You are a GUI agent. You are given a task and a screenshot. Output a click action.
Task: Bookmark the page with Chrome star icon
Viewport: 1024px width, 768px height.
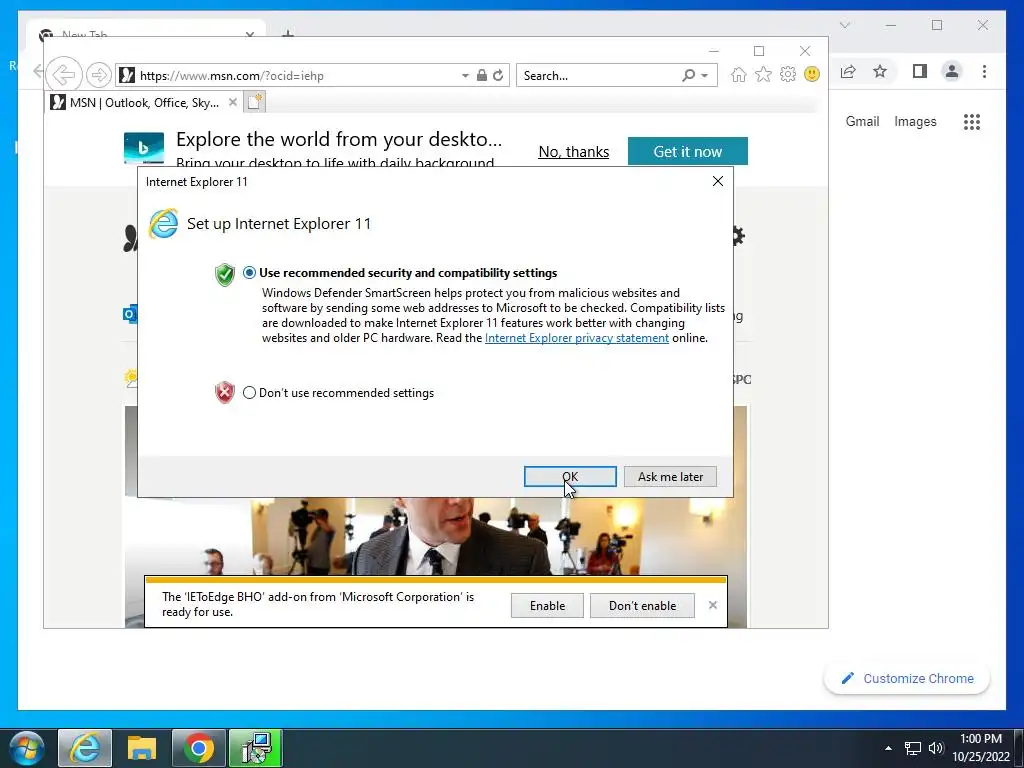pyautogui.click(x=880, y=71)
